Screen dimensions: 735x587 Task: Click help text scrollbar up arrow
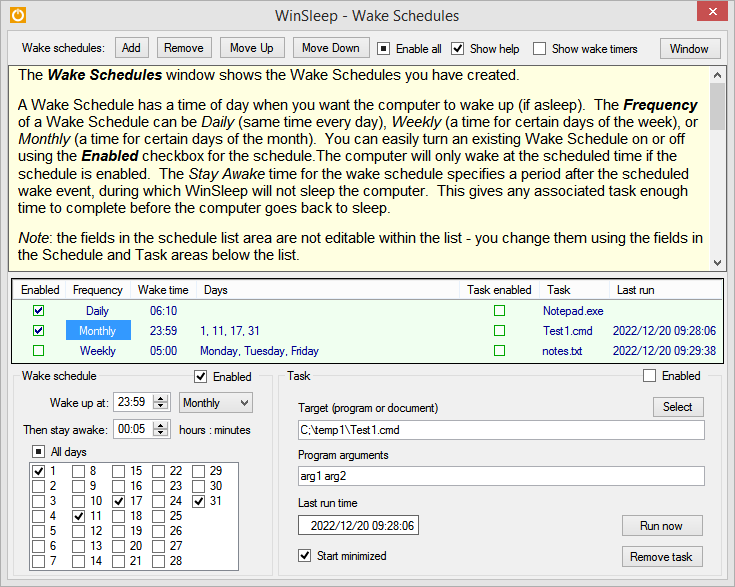[x=717, y=75]
